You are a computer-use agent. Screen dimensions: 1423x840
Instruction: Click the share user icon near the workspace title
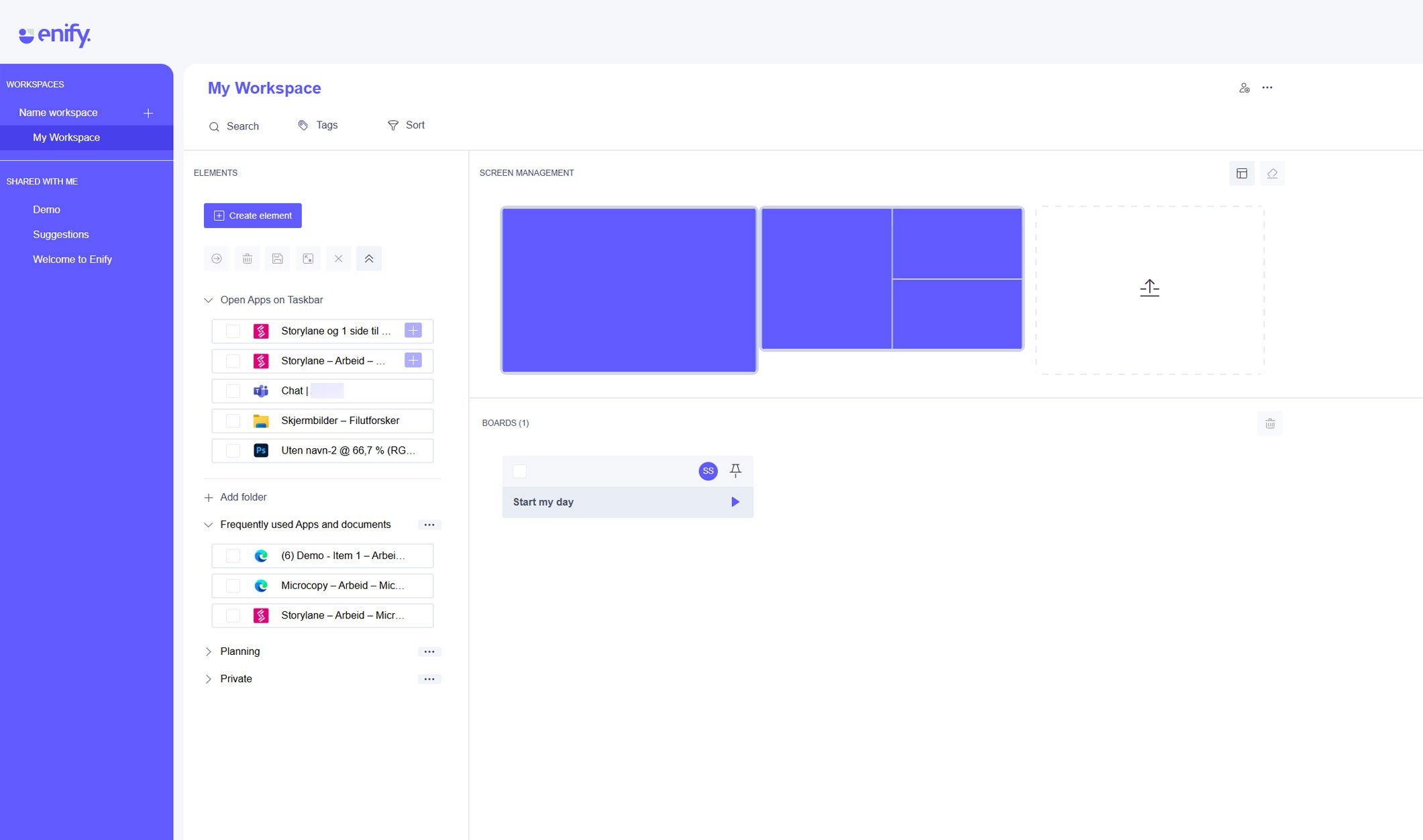tap(1244, 88)
